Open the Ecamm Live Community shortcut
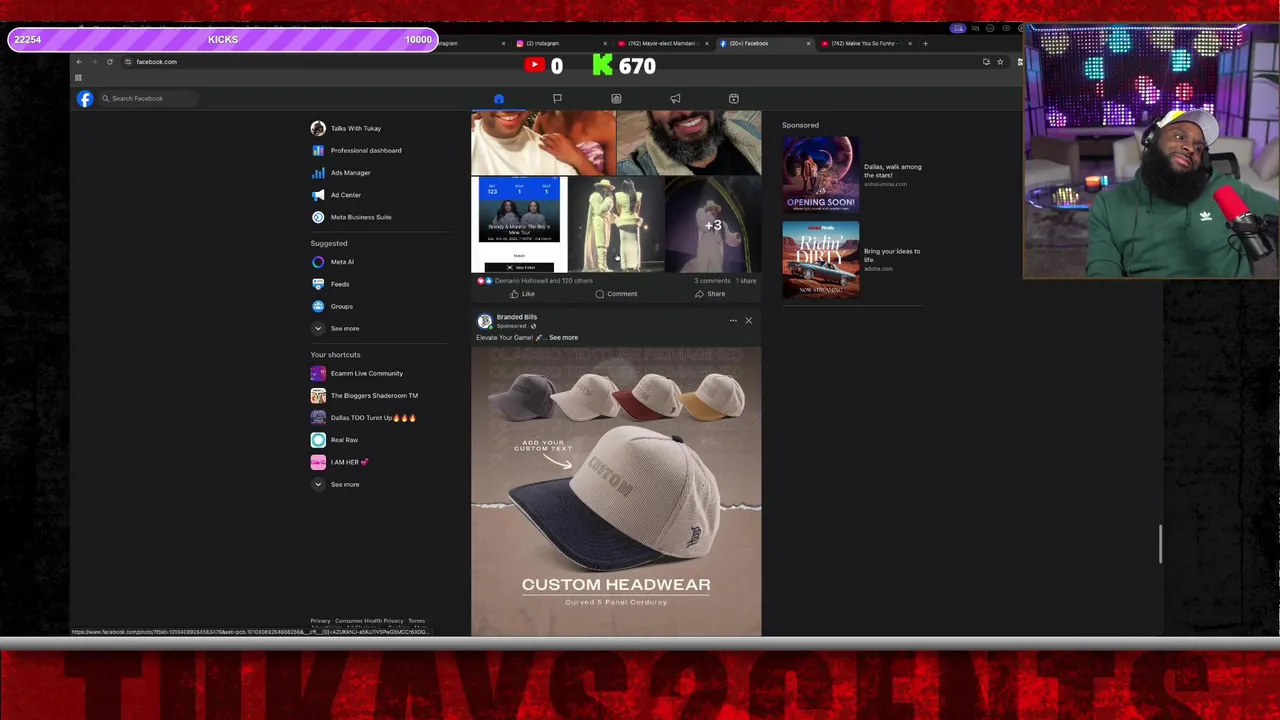The height and width of the screenshot is (720, 1280). pos(367,373)
